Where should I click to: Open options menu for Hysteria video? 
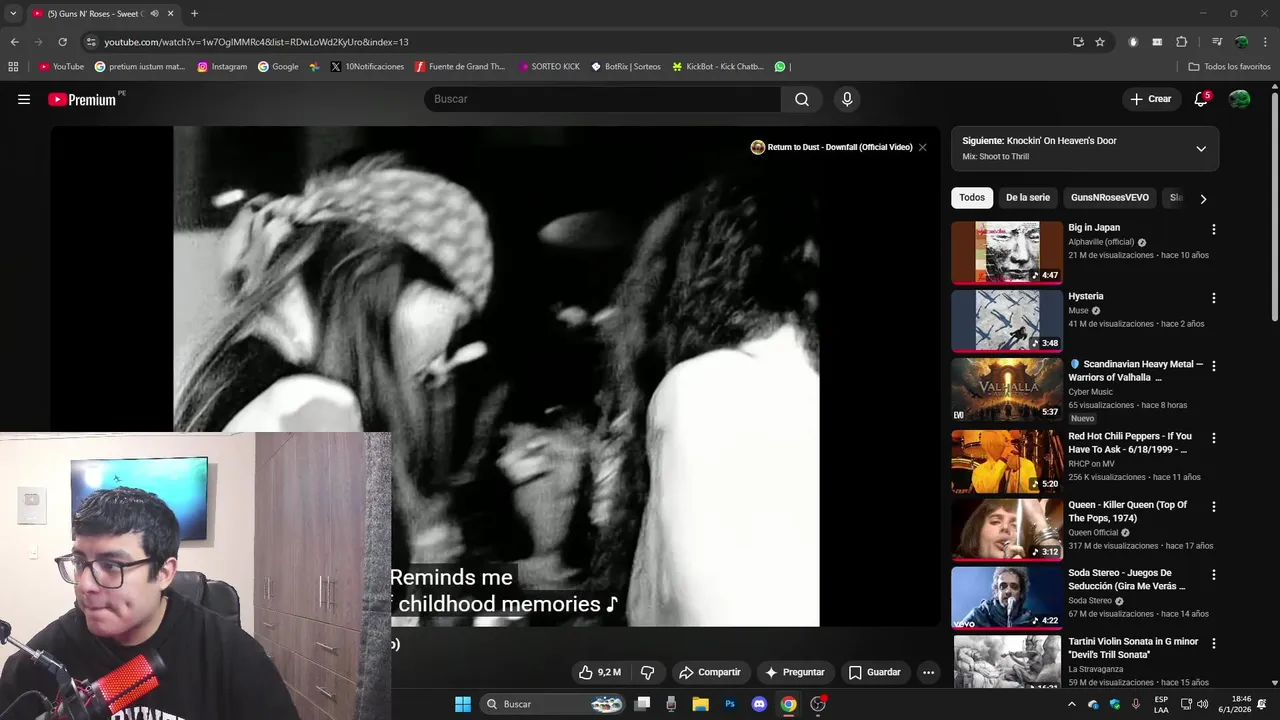click(1214, 298)
